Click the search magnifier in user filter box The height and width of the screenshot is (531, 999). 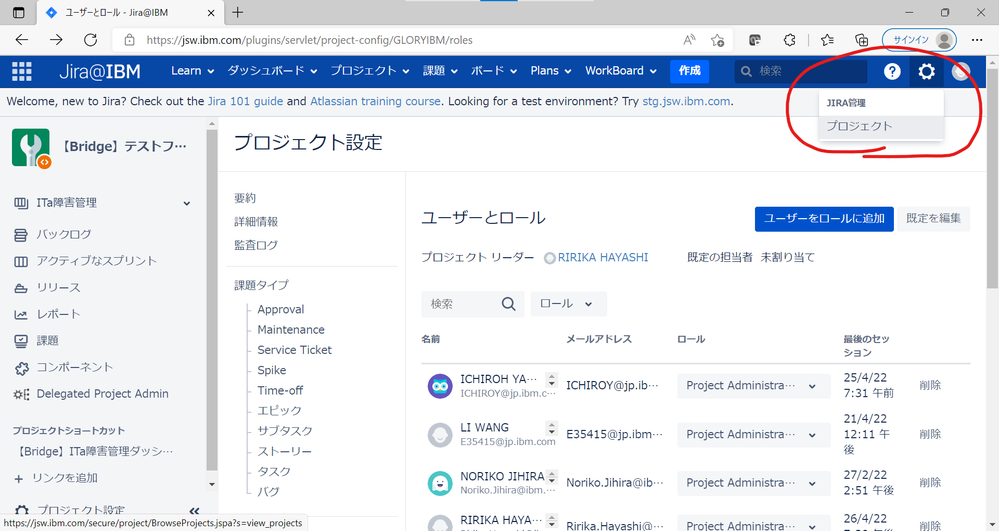coord(508,304)
